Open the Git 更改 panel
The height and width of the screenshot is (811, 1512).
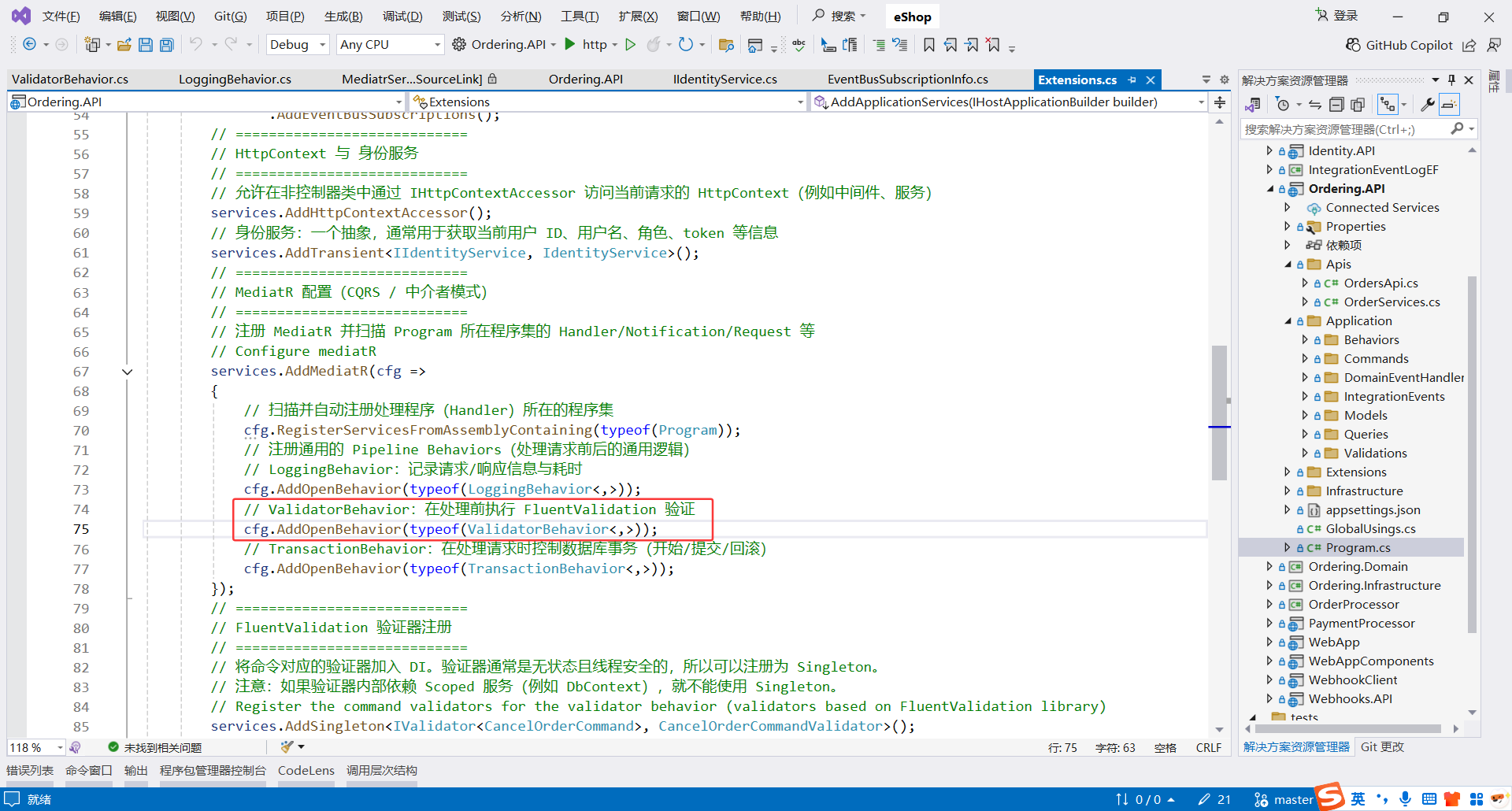pos(1382,746)
